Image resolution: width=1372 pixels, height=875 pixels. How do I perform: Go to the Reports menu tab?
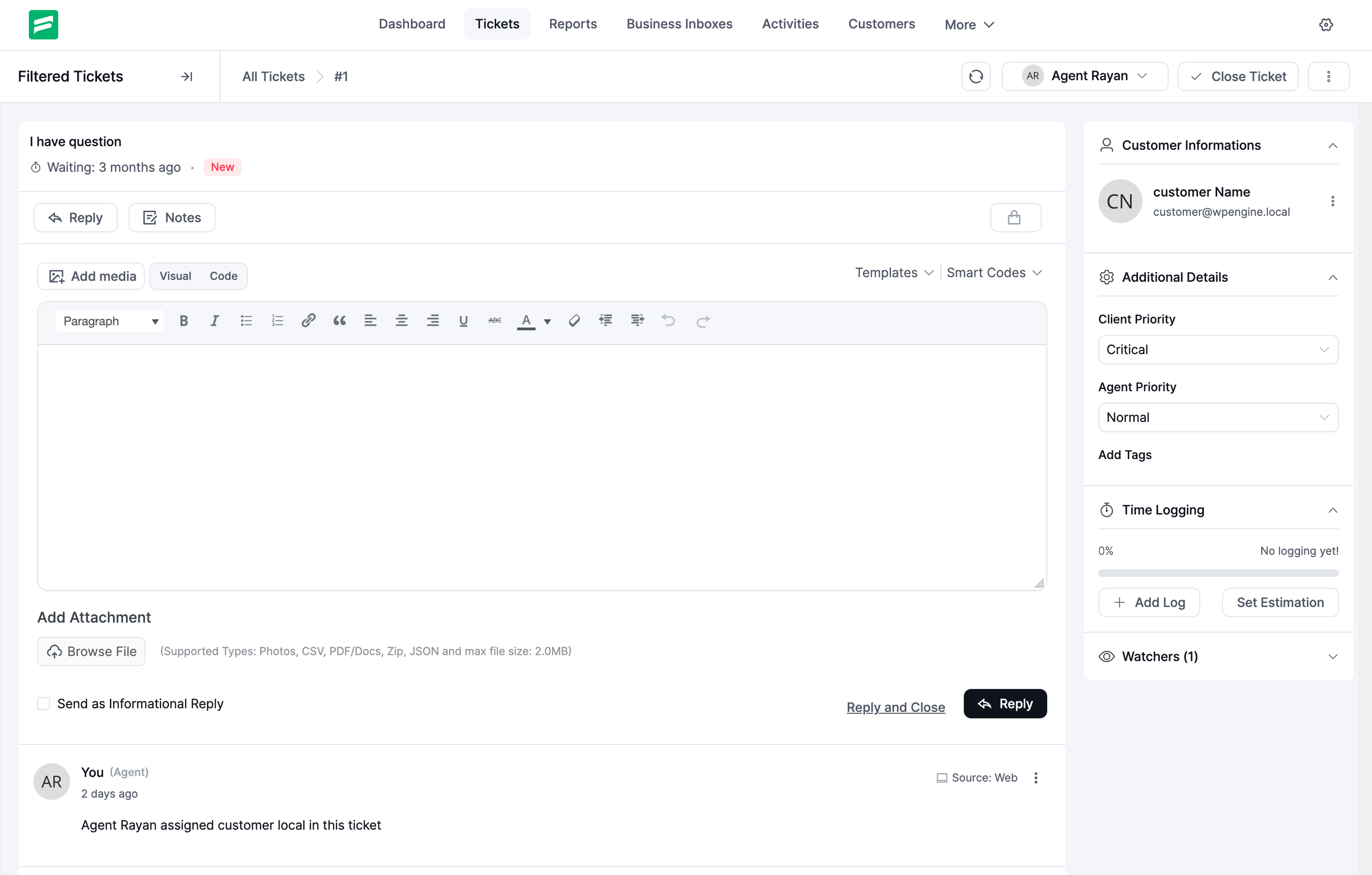tap(573, 24)
